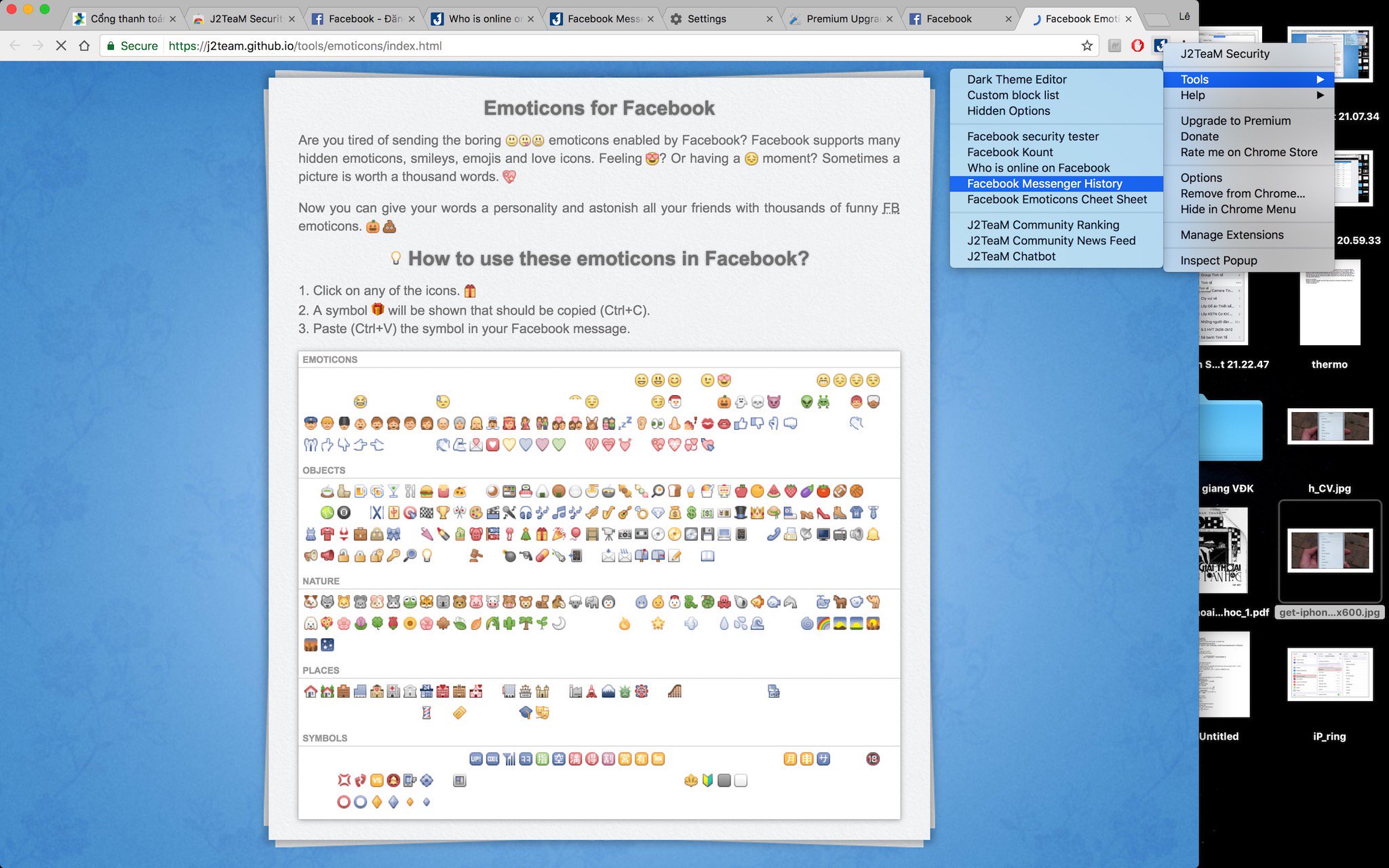Click Upgrade to Premium option
The height and width of the screenshot is (868, 1389).
[1235, 121]
